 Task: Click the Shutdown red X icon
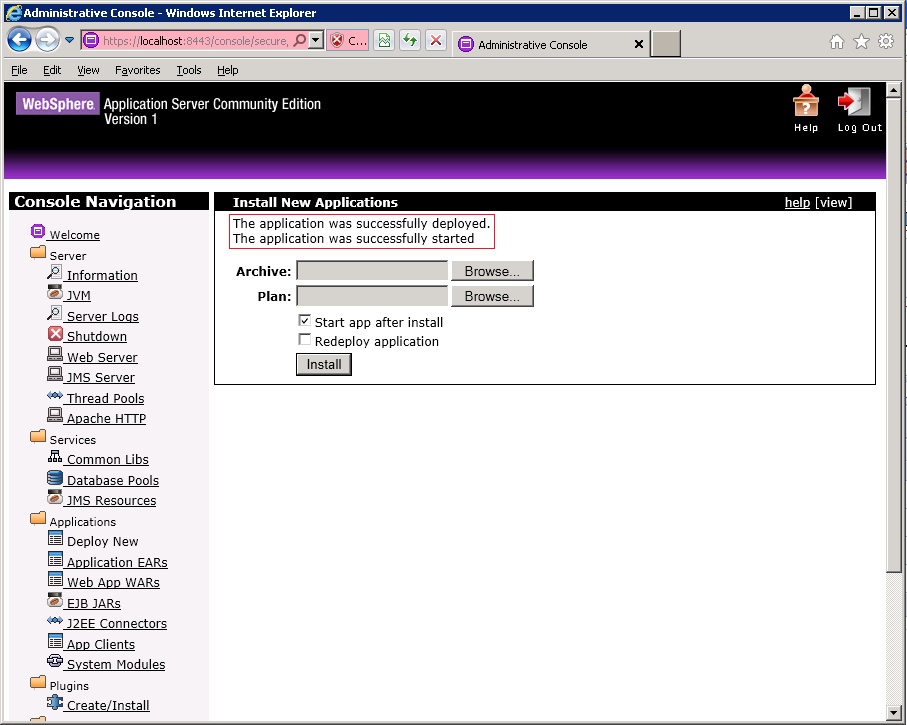pyautogui.click(x=55, y=334)
